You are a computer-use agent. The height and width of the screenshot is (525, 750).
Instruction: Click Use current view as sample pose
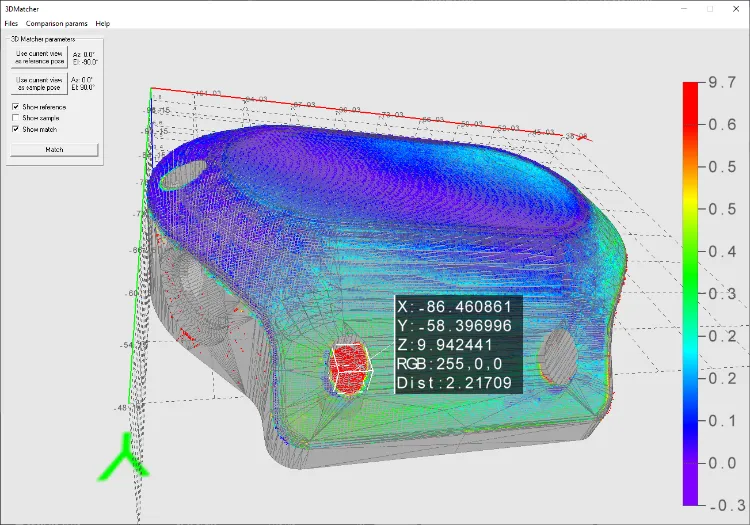tap(39, 84)
